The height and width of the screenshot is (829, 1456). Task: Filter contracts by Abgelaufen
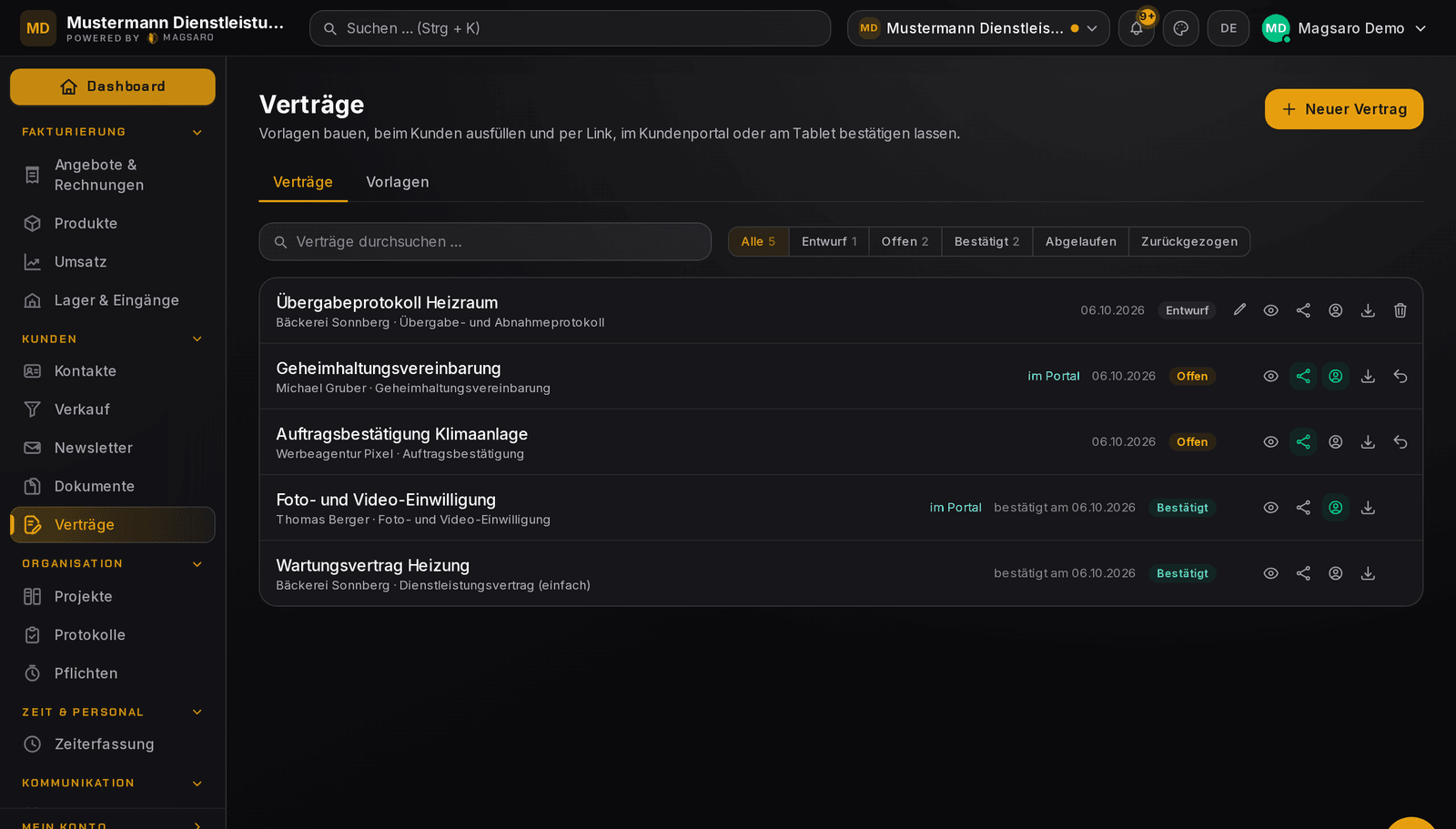pyautogui.click(x=1080, y=241)
